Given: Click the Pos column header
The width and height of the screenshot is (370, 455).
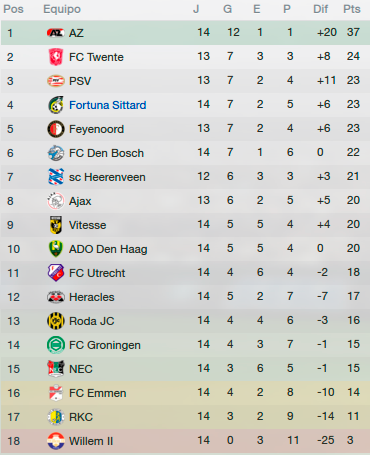Looking at the screenshot, I should pos(13,9).
